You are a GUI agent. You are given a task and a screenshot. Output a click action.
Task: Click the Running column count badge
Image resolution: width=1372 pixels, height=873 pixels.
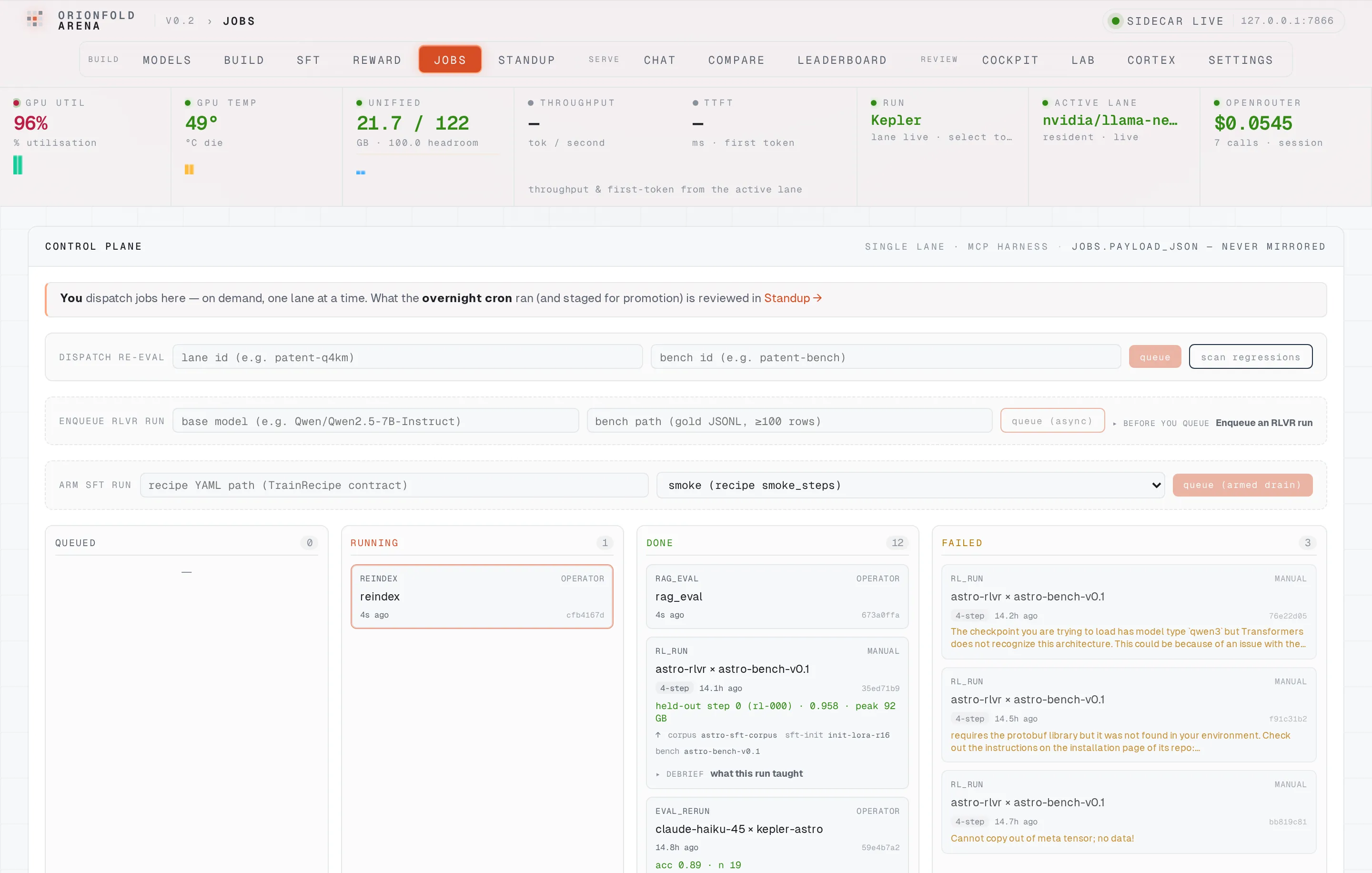click(605, 542)
